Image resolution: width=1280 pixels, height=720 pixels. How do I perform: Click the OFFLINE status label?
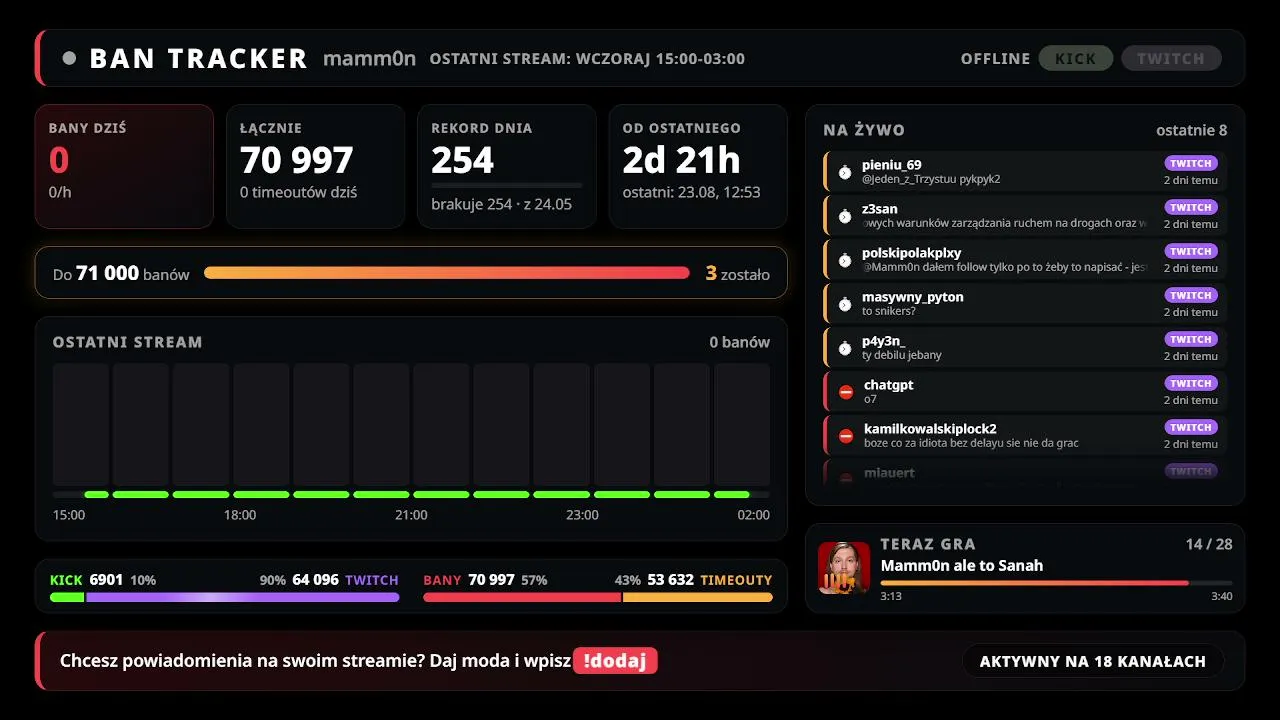coord(995,59)
